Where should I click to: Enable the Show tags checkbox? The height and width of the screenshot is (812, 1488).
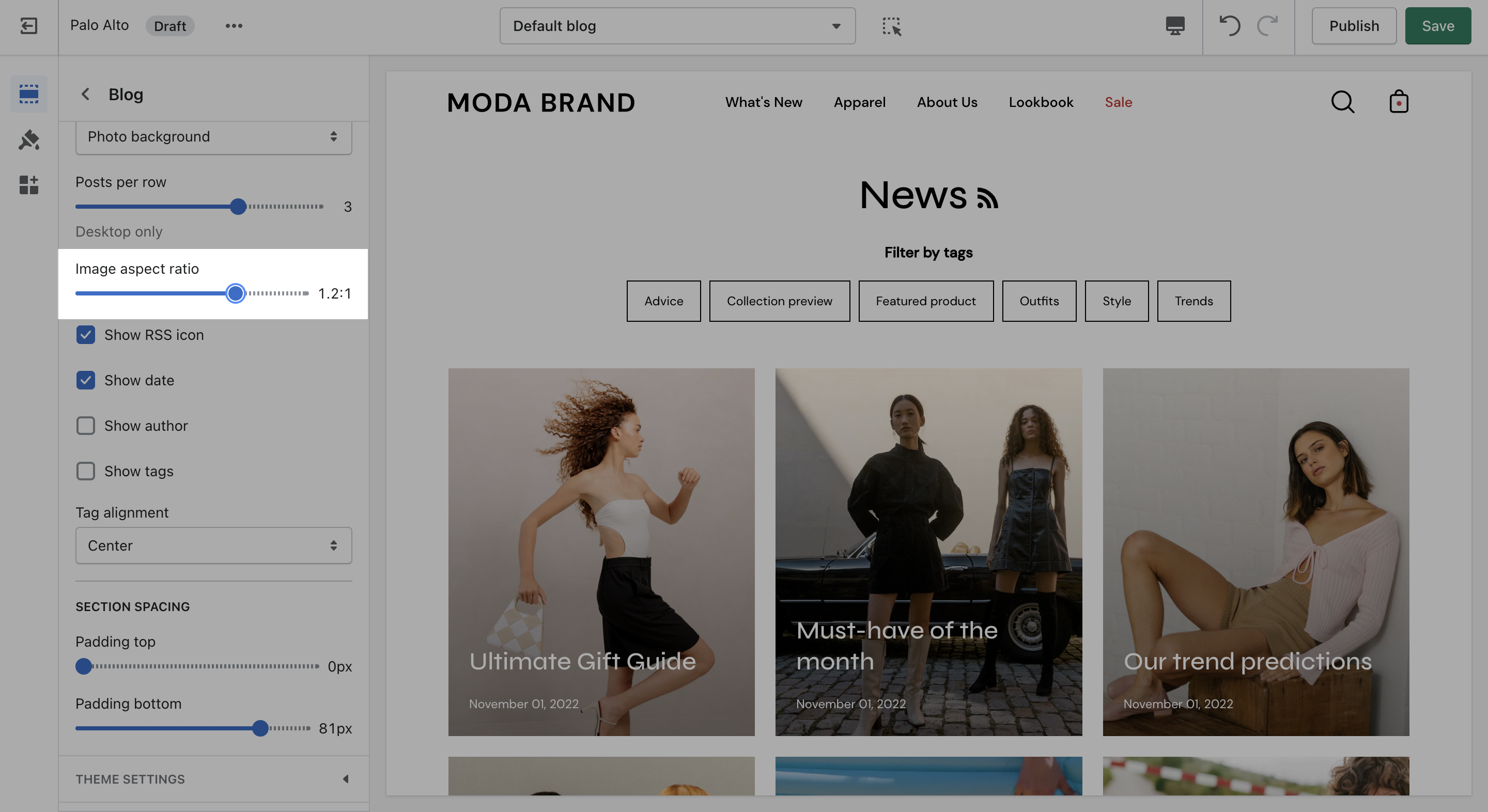pyautogui.click(x=85, y=471)
